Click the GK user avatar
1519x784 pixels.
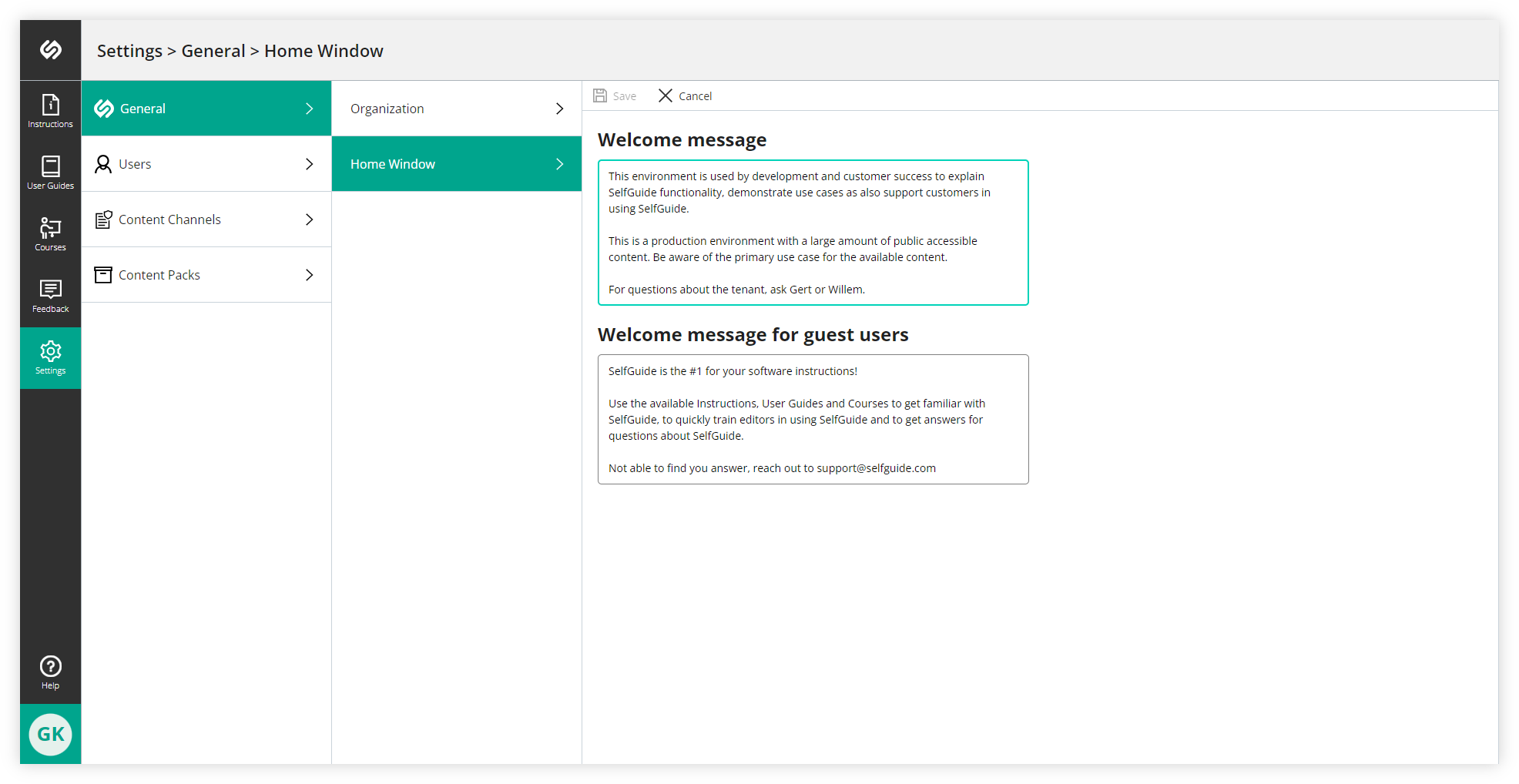click(50, 734)
